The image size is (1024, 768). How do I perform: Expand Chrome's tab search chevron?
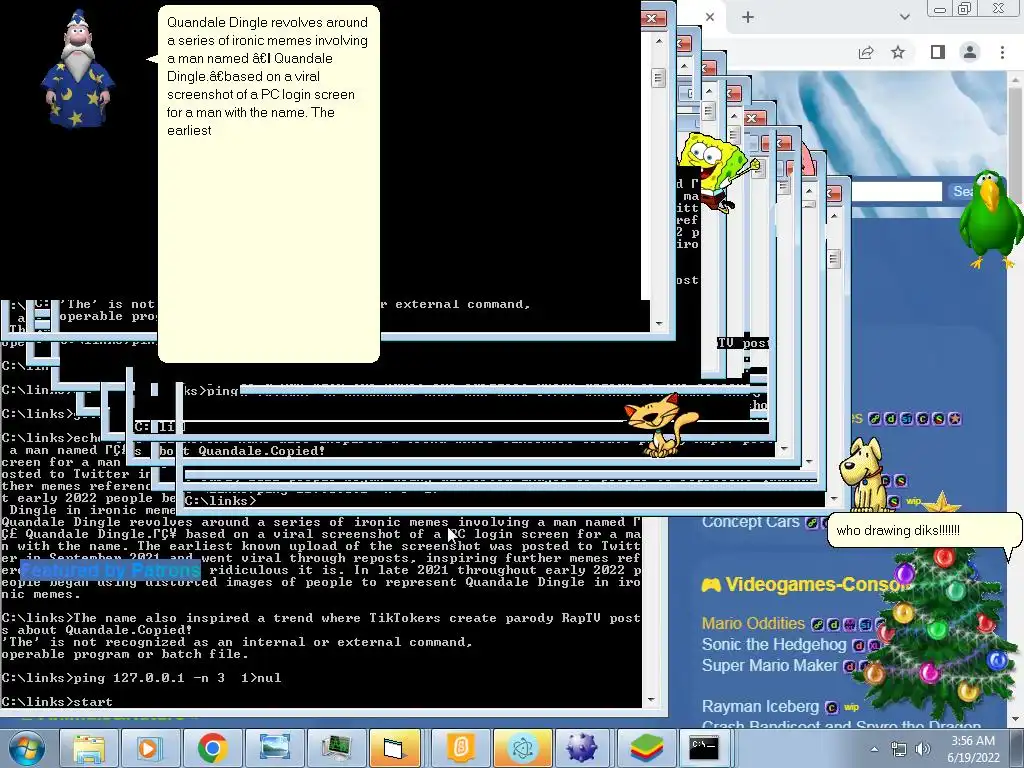click(x=904, y=17)
